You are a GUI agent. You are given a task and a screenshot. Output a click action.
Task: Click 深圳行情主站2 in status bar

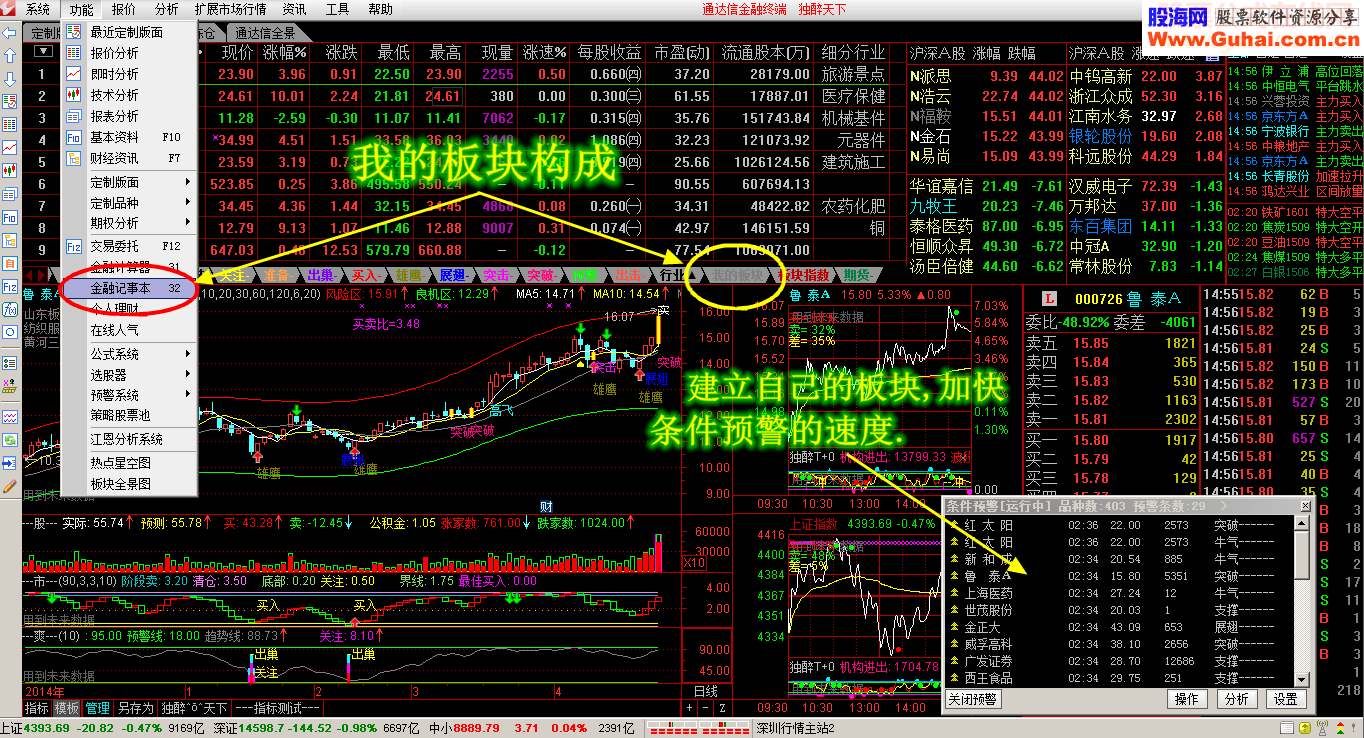coord(795,728)
